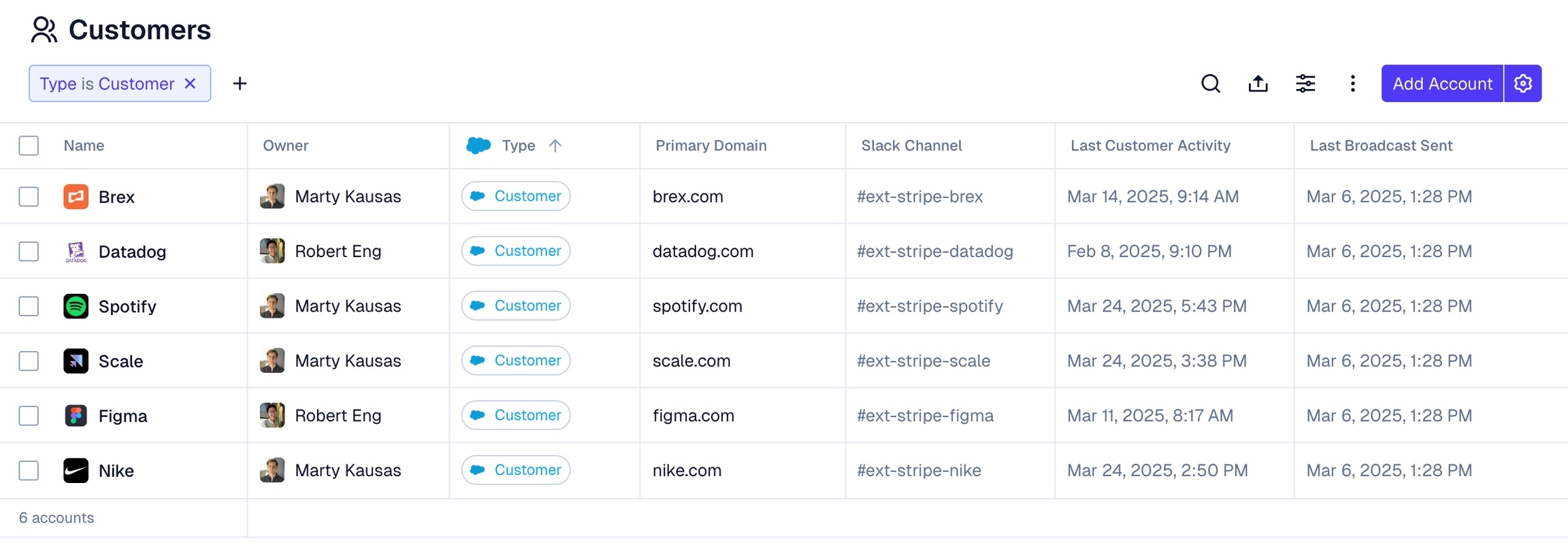This screenshot has width=1568, height=549.
Task: Open the #ext-stripe-datadog Slack channel
Action: click(935, 252)
